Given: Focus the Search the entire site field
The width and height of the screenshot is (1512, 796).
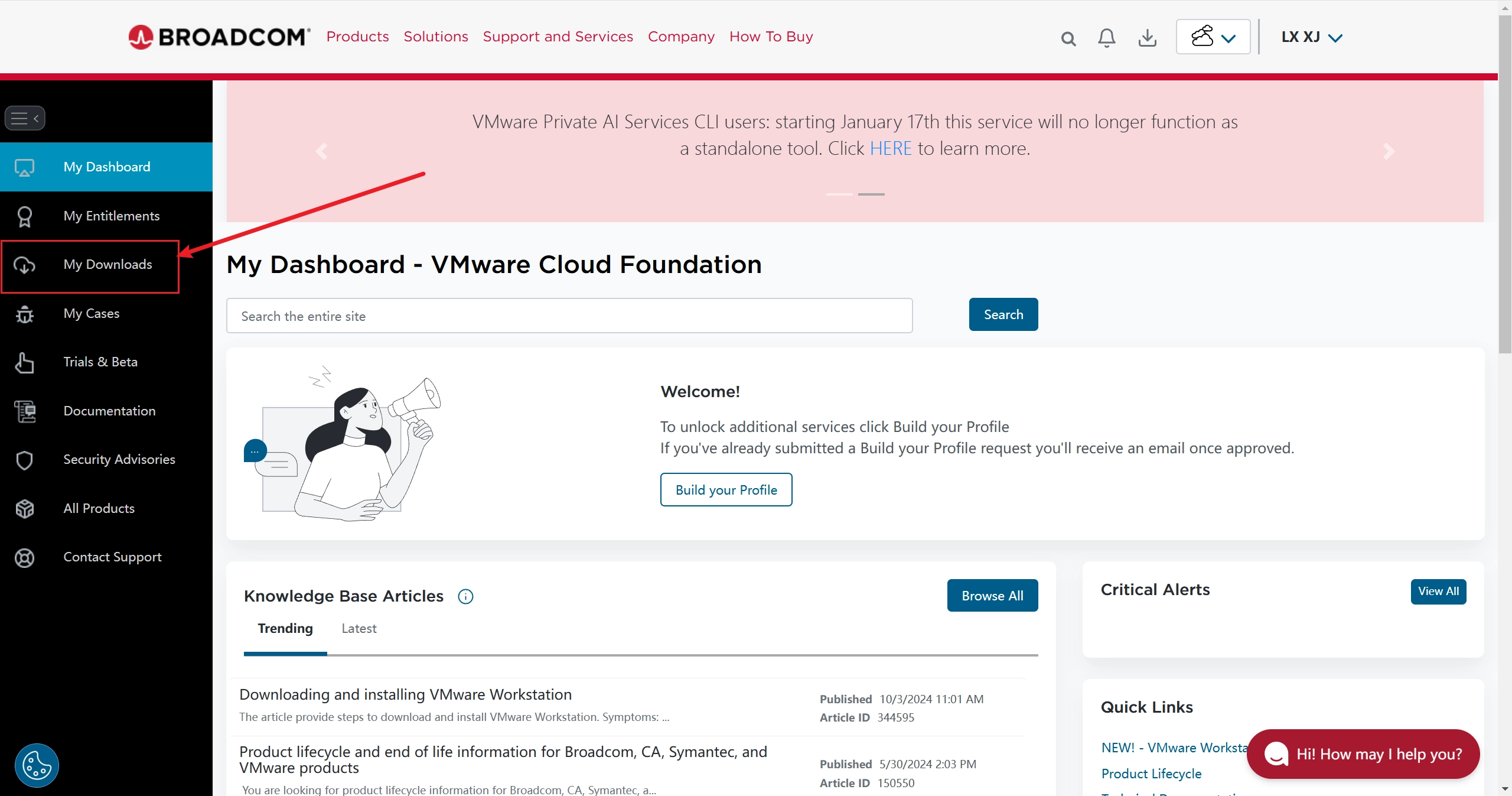Looking at the screenshot, I should pyautogui.click(x=569, y=316).
